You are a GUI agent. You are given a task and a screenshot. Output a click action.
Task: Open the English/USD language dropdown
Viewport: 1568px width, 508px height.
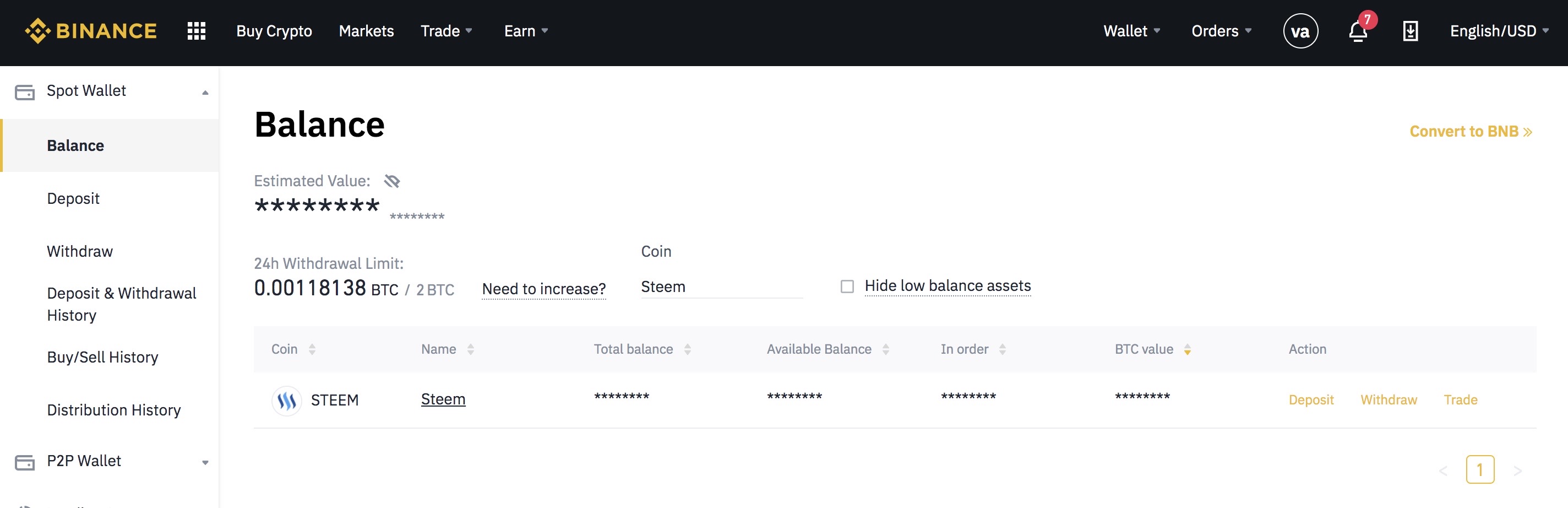pos(1499,31)
